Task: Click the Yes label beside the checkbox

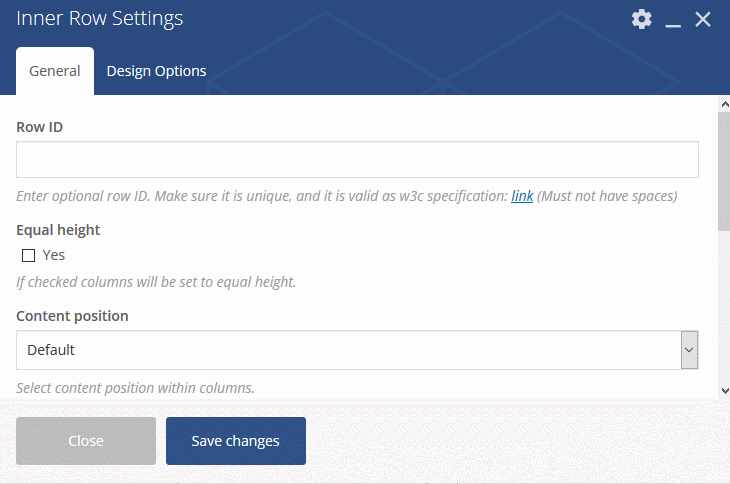Action: (54, 255)
